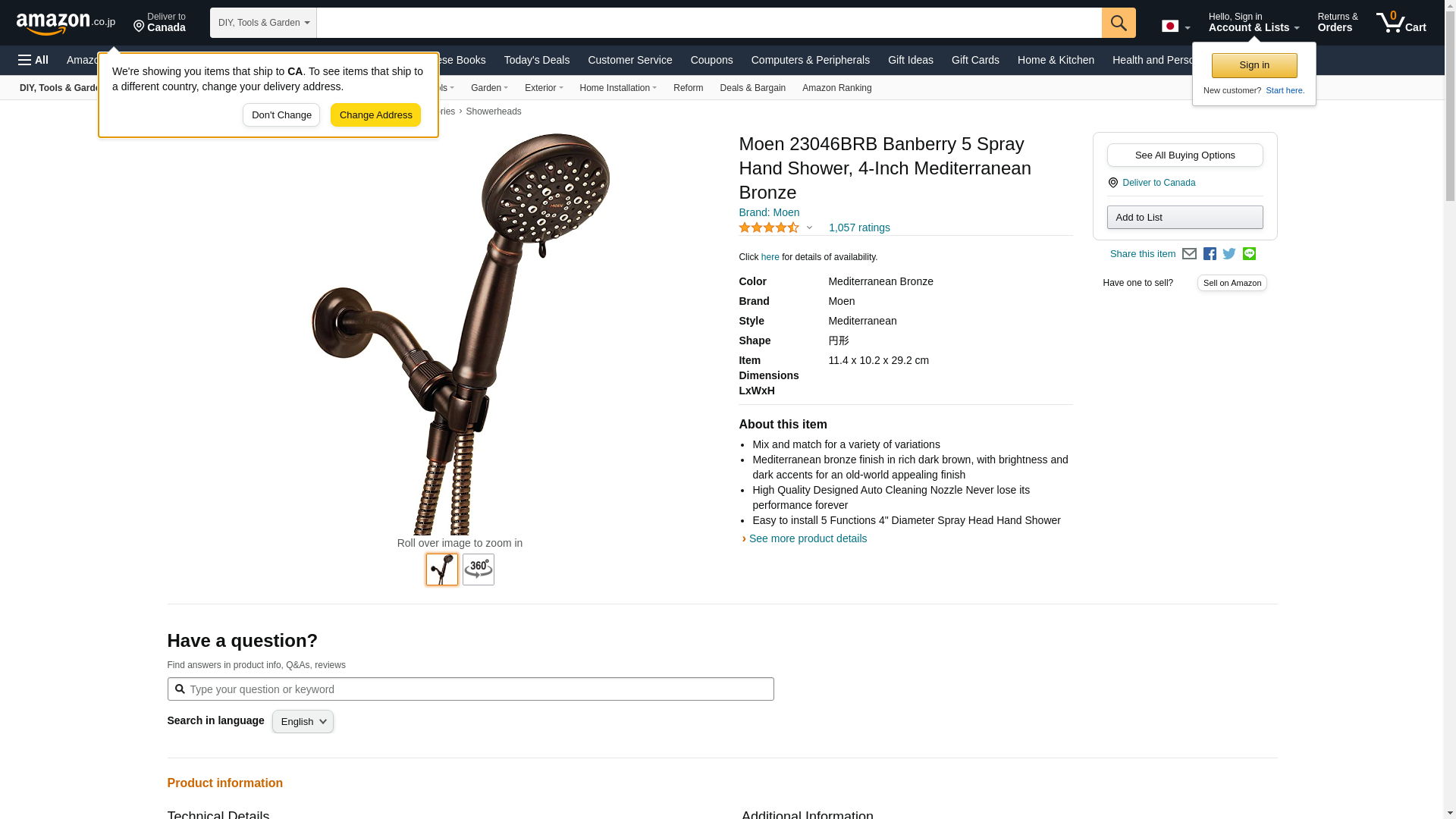This screenshot has width=1456, height=819.
Task: Open the English search language dropdown
Action: [303, 722]
